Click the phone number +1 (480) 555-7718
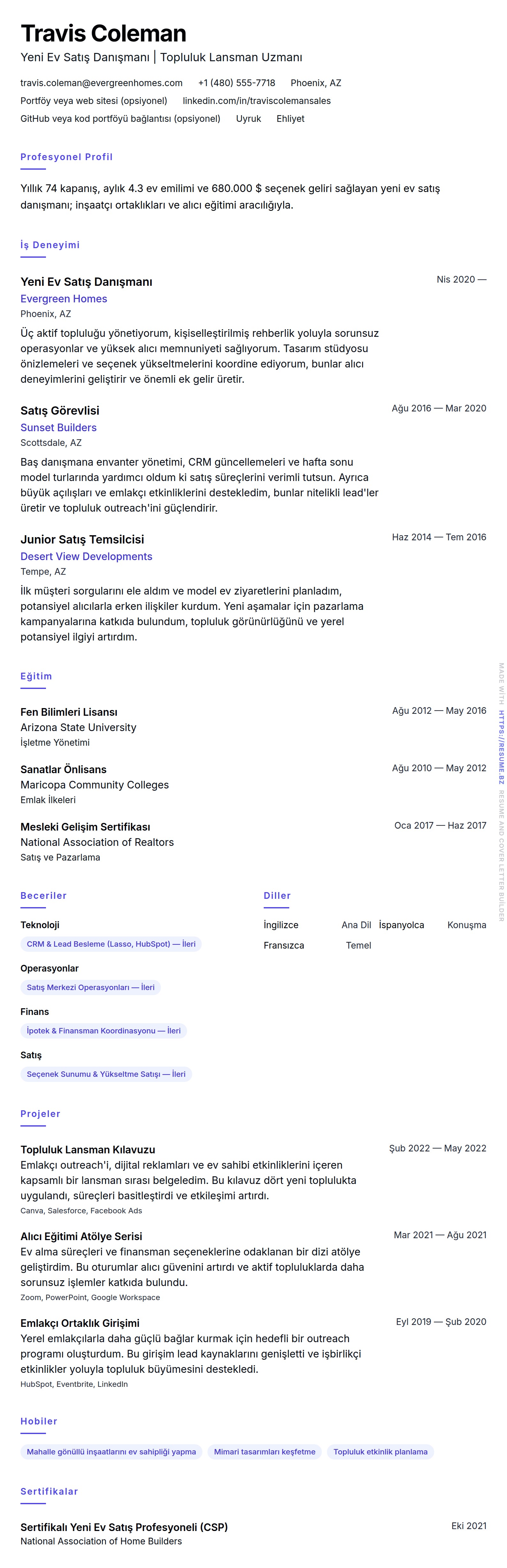This screenshot has height=1568, width=507. [x=237, y=83]
